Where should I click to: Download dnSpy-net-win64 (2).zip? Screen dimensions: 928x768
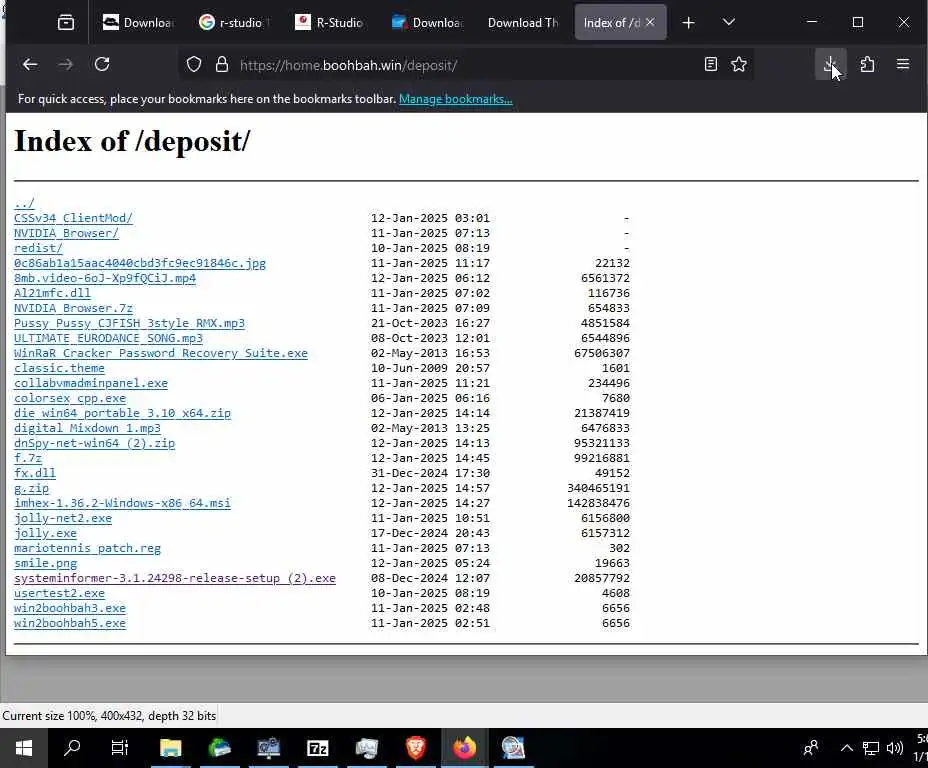point(95,443)
